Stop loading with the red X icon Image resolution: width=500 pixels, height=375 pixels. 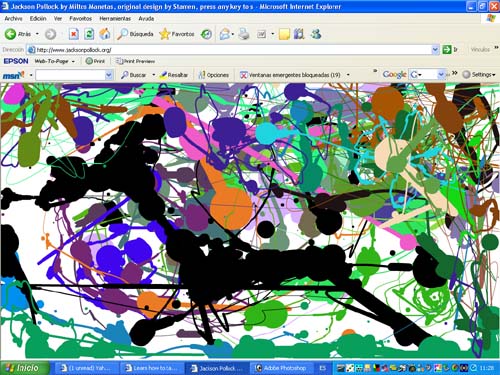click(x=74, y=34)
